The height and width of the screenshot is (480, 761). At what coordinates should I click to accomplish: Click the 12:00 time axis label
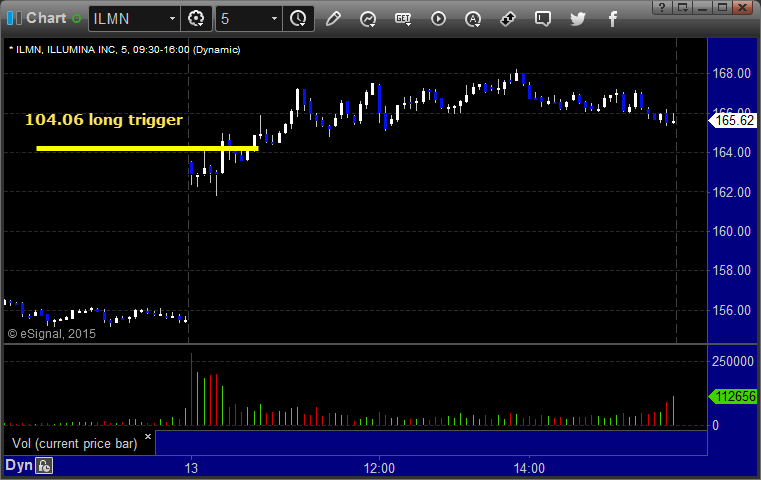(x=379, y=468)
